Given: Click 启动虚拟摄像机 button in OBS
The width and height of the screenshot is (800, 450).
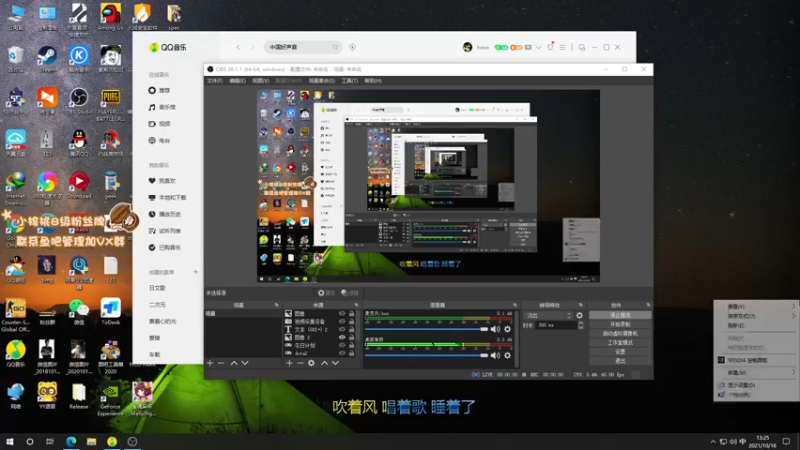Looking at the screenshot, I should pyautogui.click(x=620, y=334).
